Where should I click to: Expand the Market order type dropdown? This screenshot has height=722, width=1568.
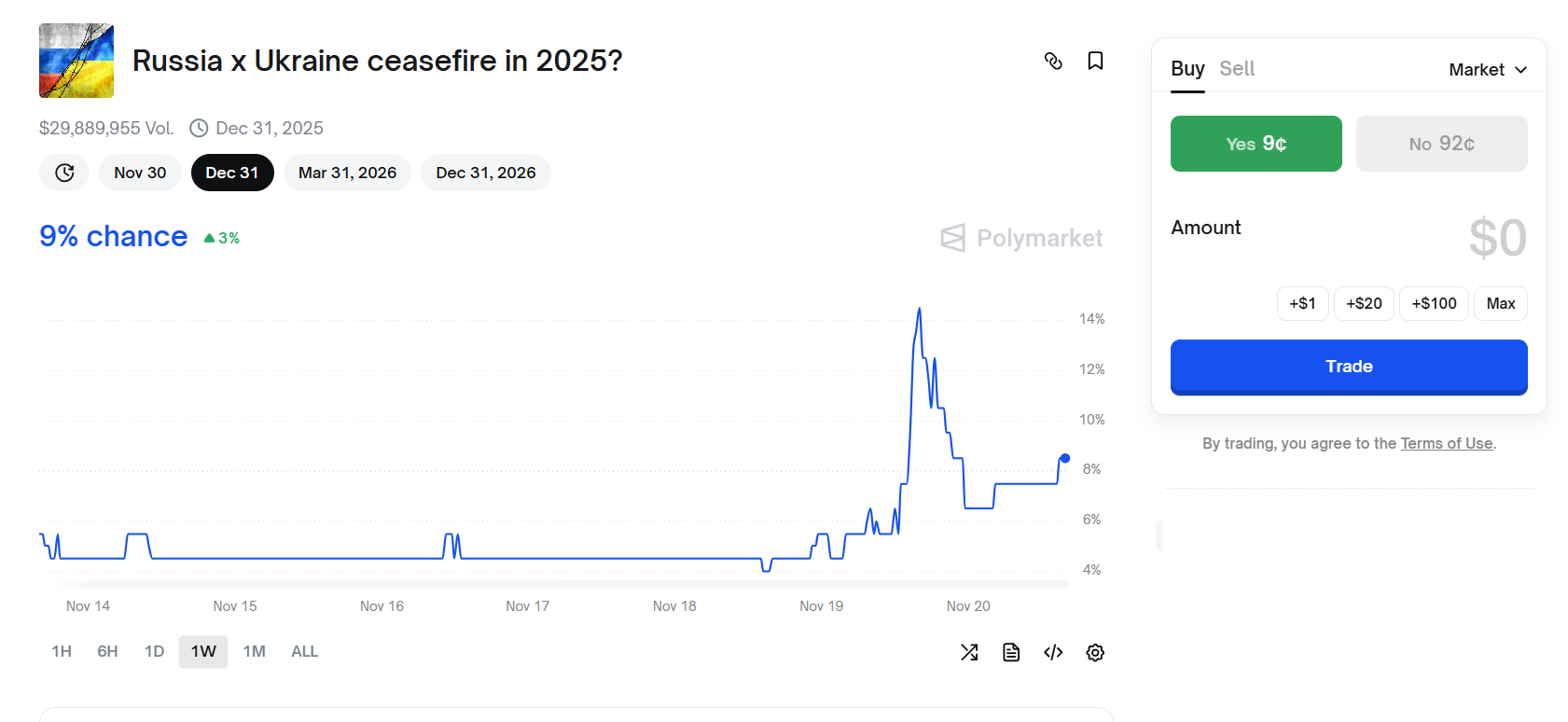tap(1487, 70)
